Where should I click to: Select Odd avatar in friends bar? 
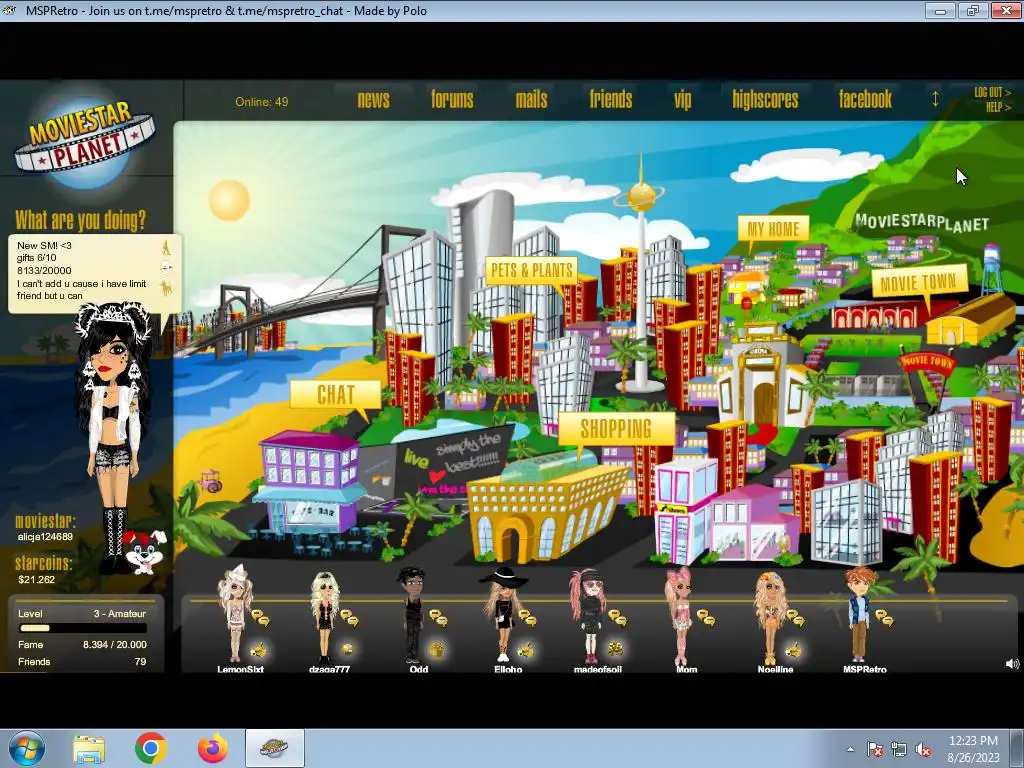click(x=413, y=615)
